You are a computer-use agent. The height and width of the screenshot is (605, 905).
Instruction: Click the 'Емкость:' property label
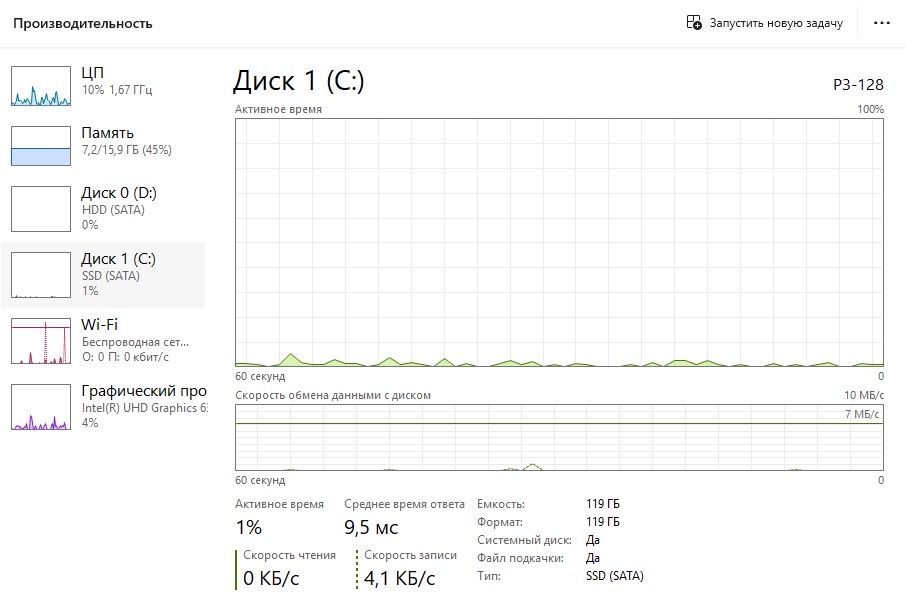coord(500,504)
